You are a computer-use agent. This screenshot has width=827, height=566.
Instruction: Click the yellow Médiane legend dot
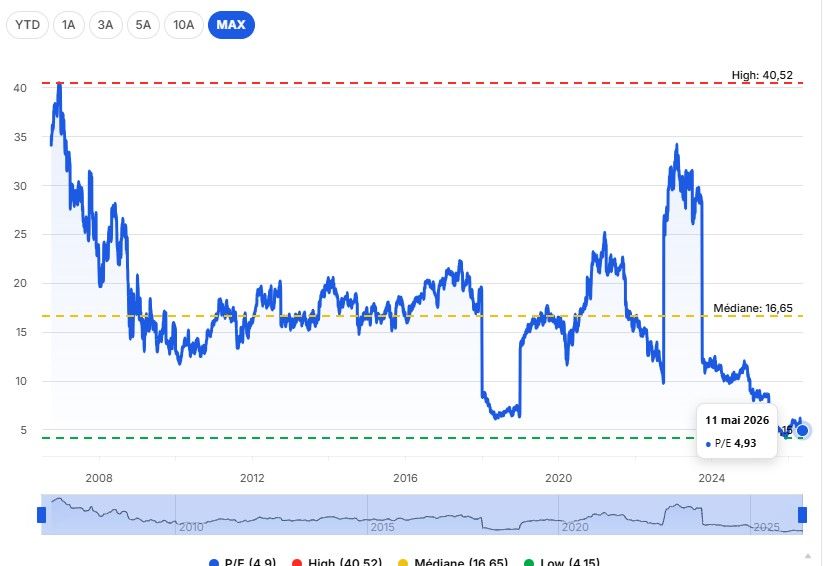403,563
